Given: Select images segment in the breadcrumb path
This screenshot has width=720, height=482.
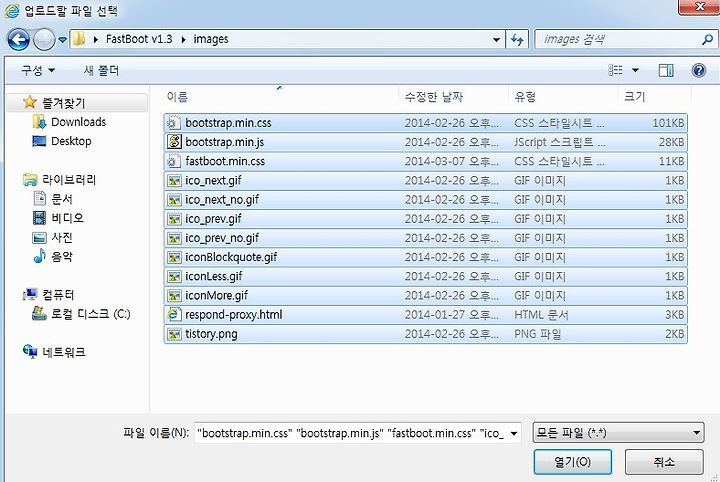Looking at the screenshot, I should [211, 39].
